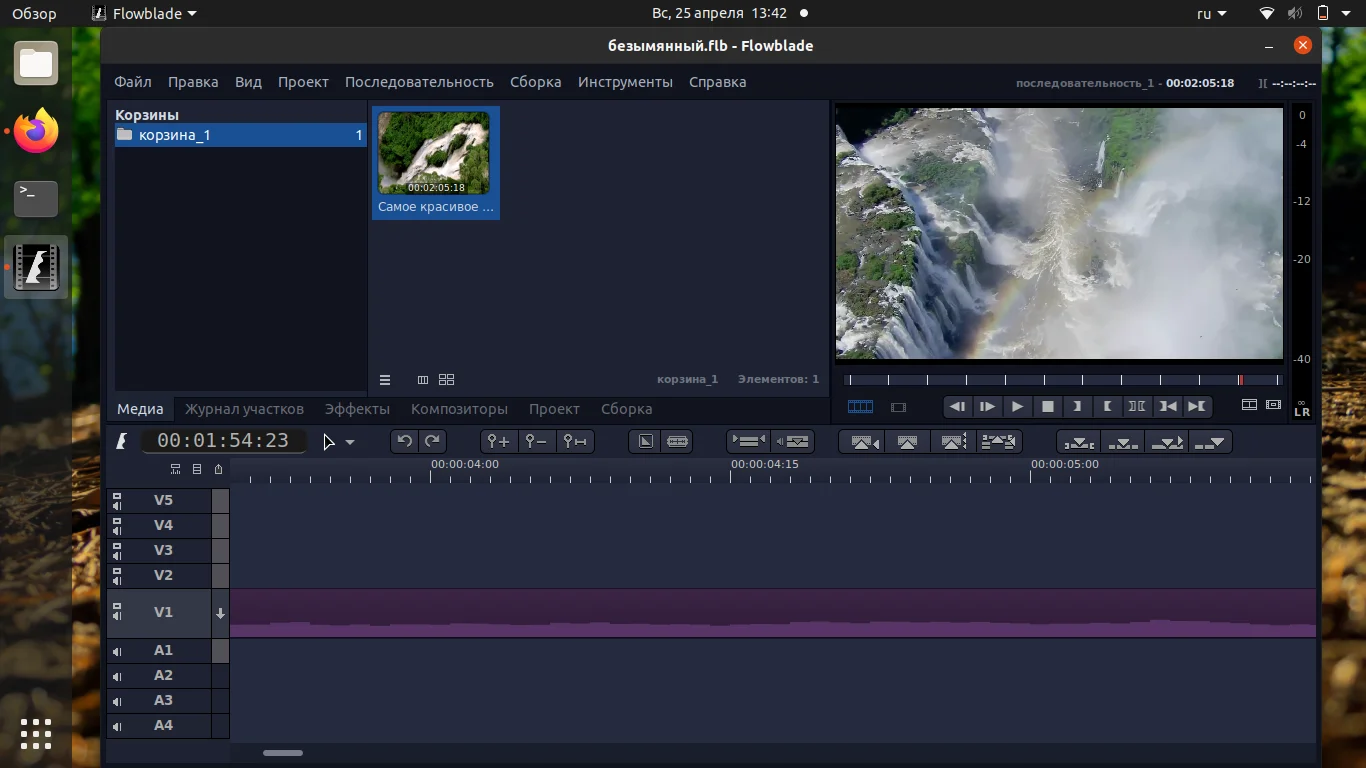Image resolution: width=1366 pixels, height=768 pixels.
Task: Click the zoom-to-fit timeline length icon
Action: click(x=575, y=441)
